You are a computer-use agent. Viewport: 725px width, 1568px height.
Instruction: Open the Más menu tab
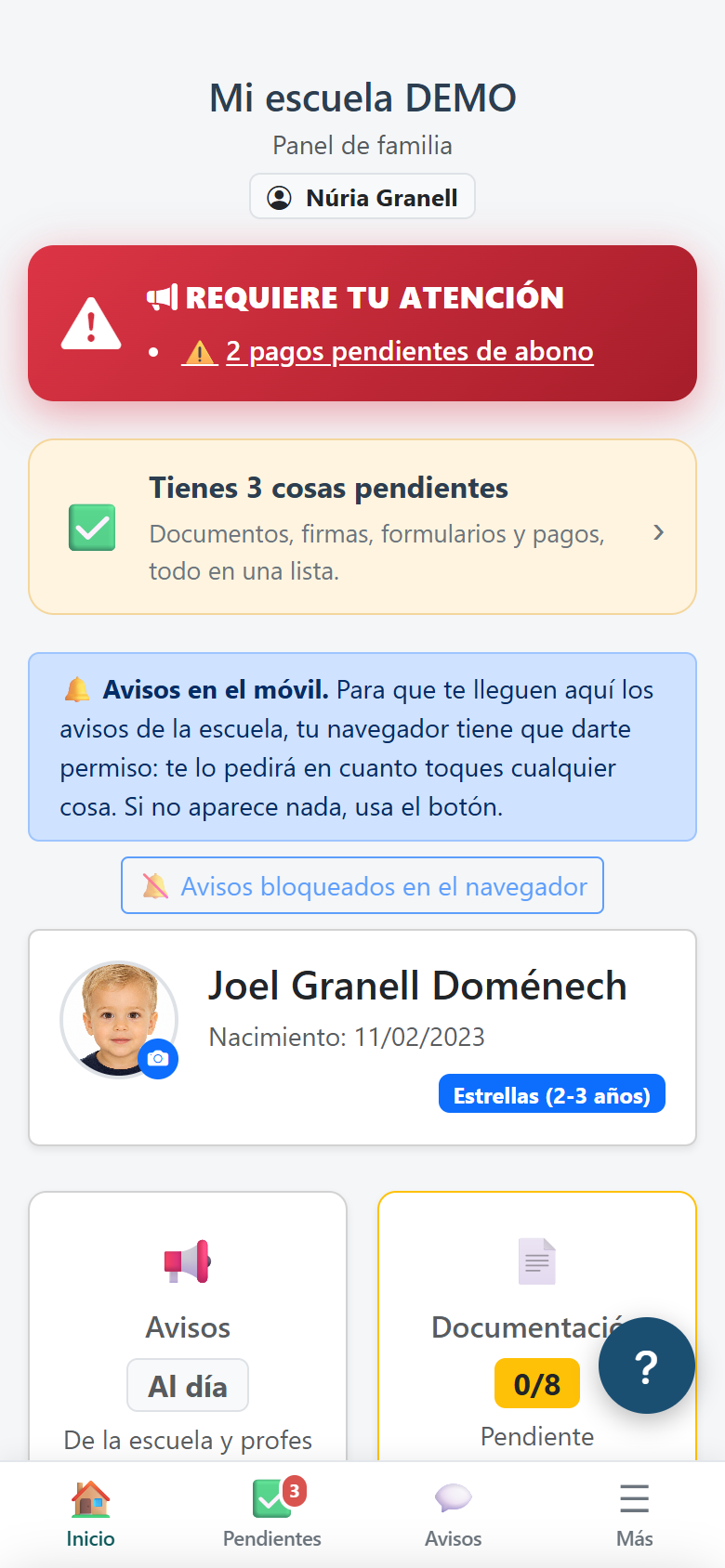tap(635, 1514)
